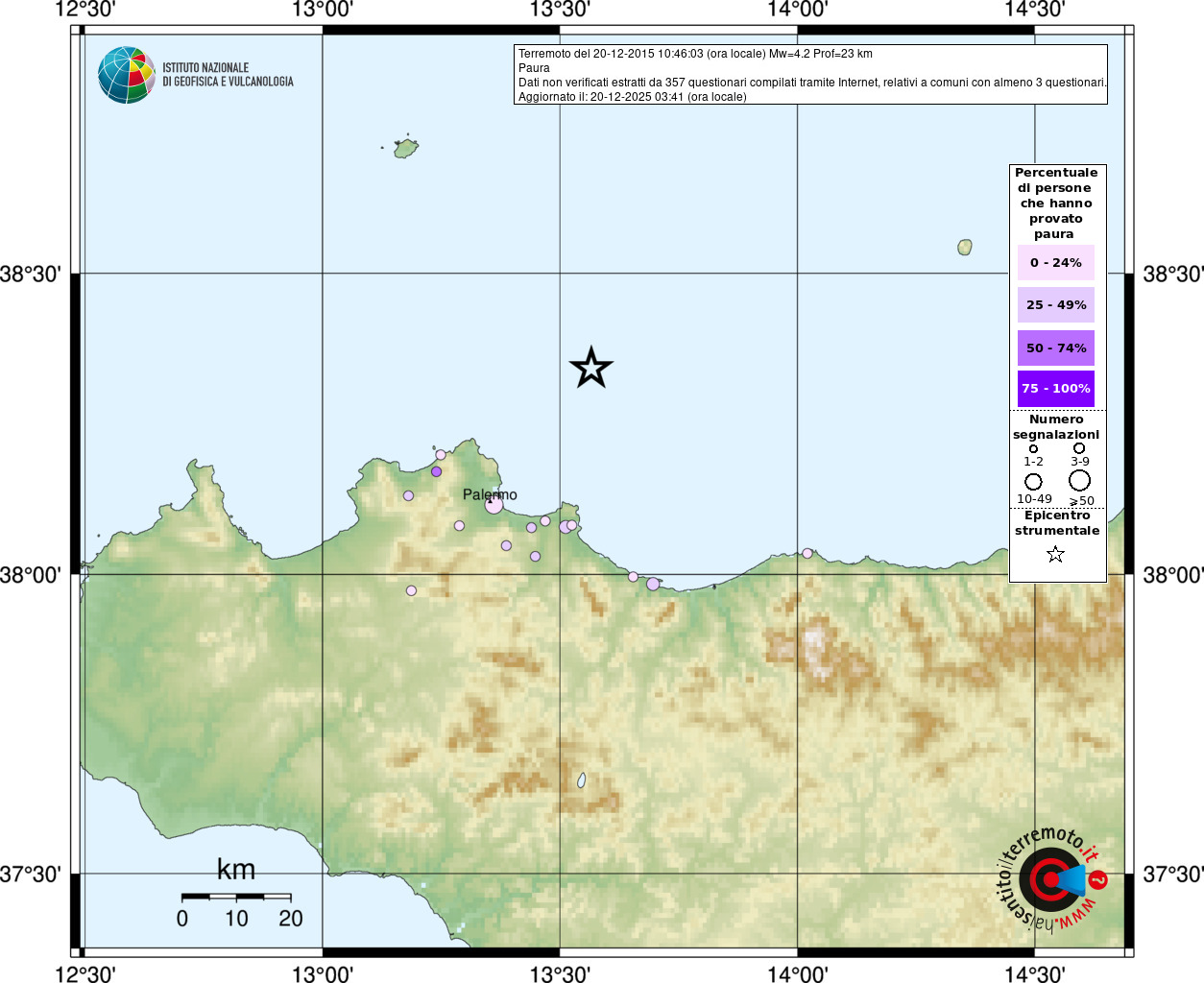Viewport: 1204px width, 983px height.
Task: Click the legend circle for 3-9 reports
Action: [1079, 448]
